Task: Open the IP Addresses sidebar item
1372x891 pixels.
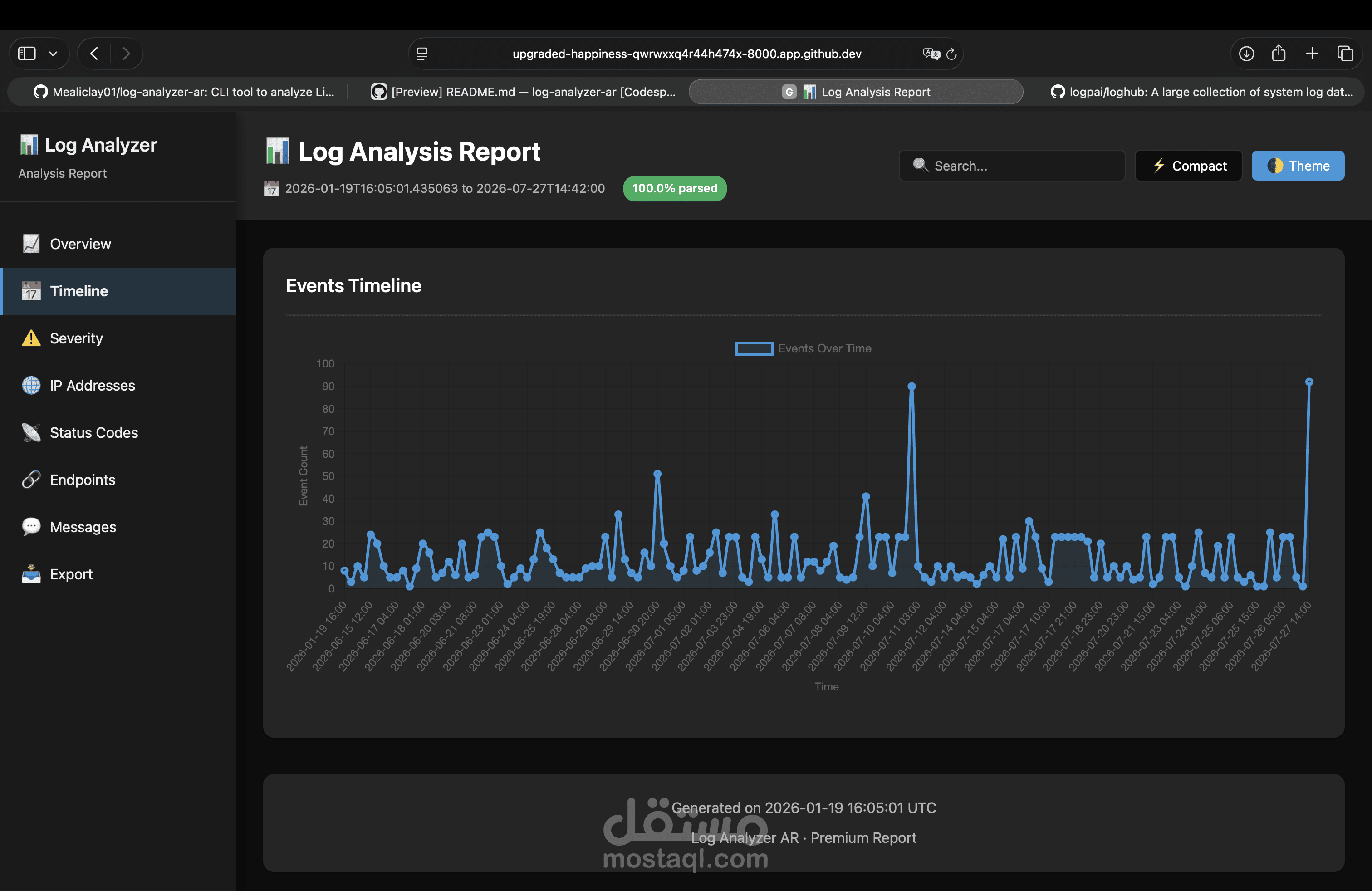Action: pos(92,386)
